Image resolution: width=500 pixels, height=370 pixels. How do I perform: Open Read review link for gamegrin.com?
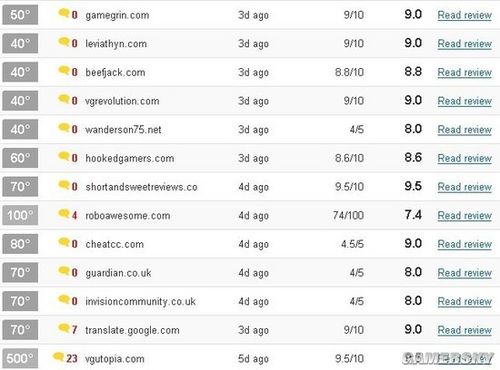[464, 15]
